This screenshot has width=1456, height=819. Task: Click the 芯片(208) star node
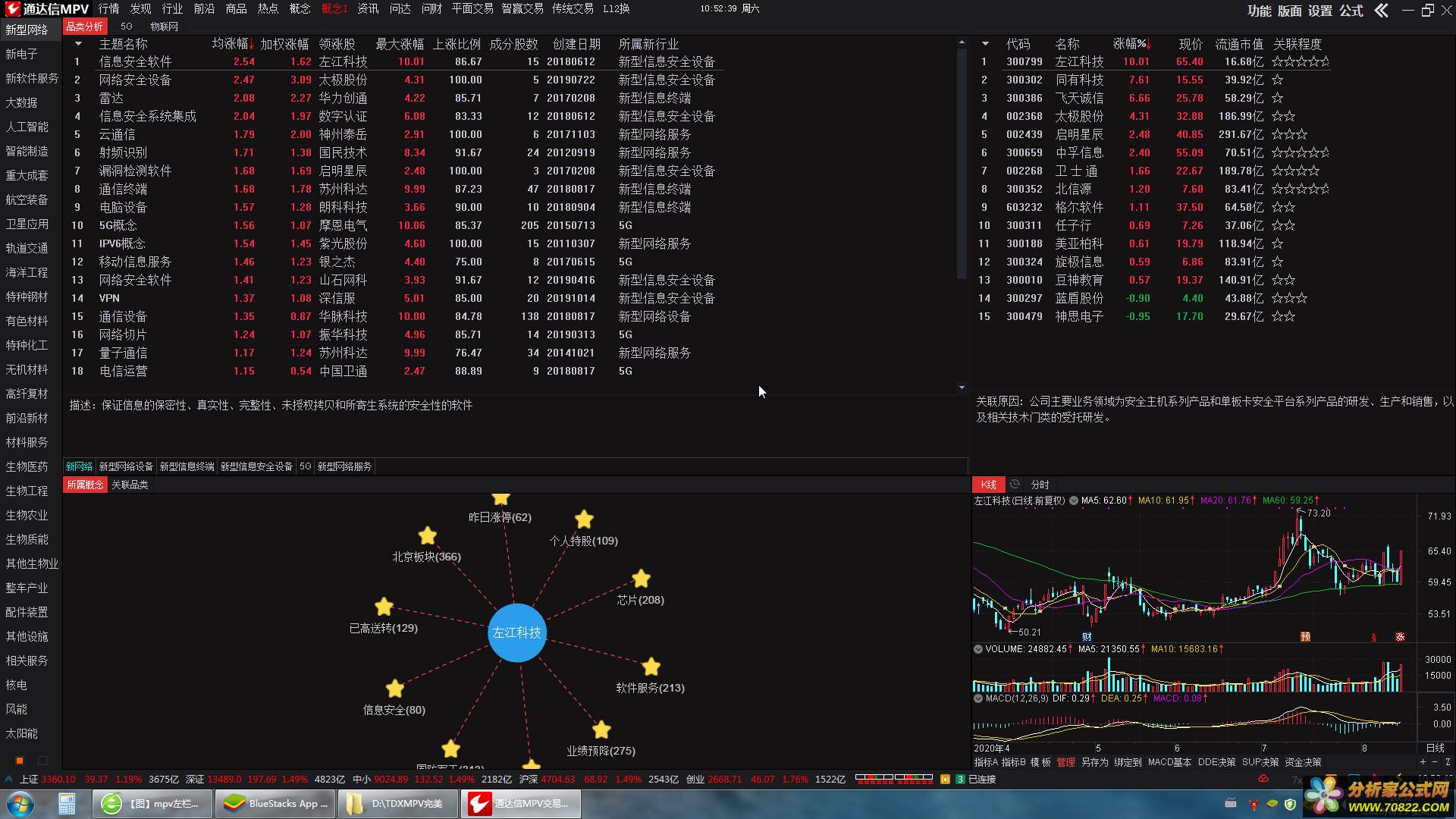pyautogui.click(x=641, y=579)
